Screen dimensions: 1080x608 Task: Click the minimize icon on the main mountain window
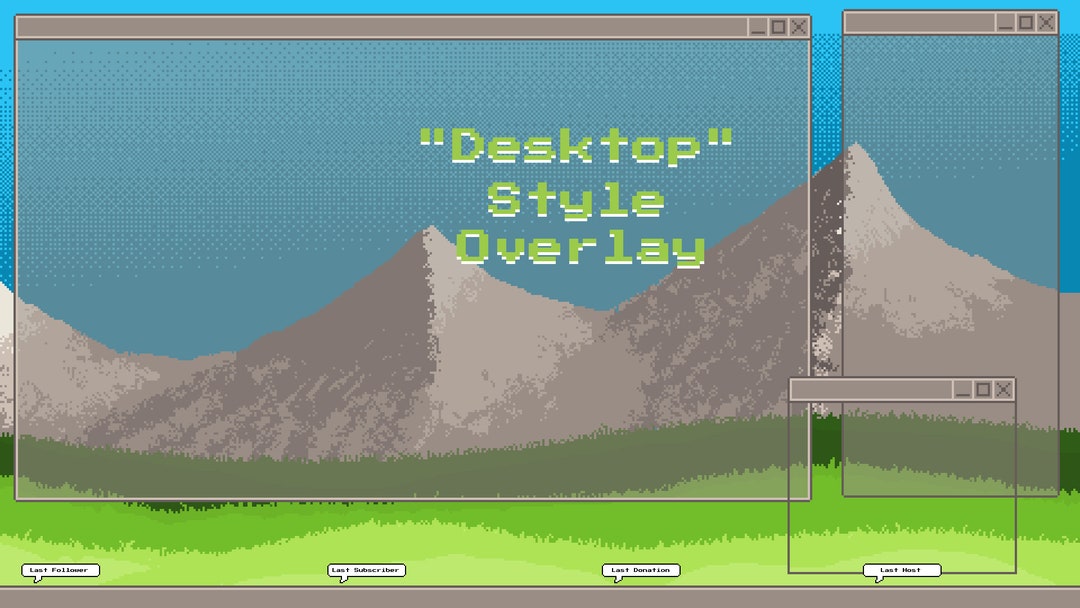tap(757, 26)
